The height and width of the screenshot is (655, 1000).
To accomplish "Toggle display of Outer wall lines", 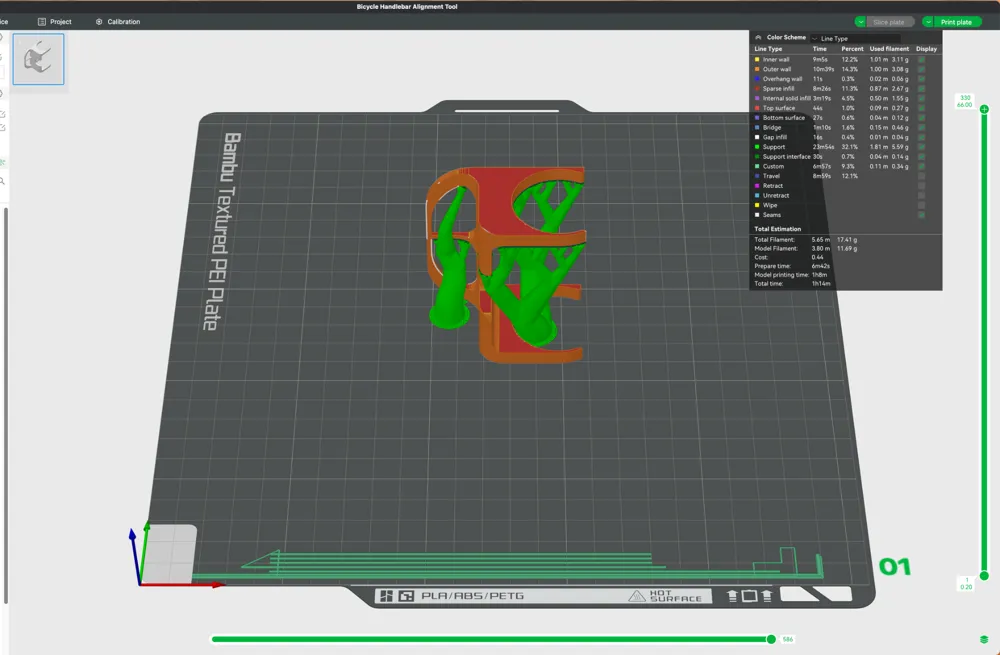I will [922, 69].
